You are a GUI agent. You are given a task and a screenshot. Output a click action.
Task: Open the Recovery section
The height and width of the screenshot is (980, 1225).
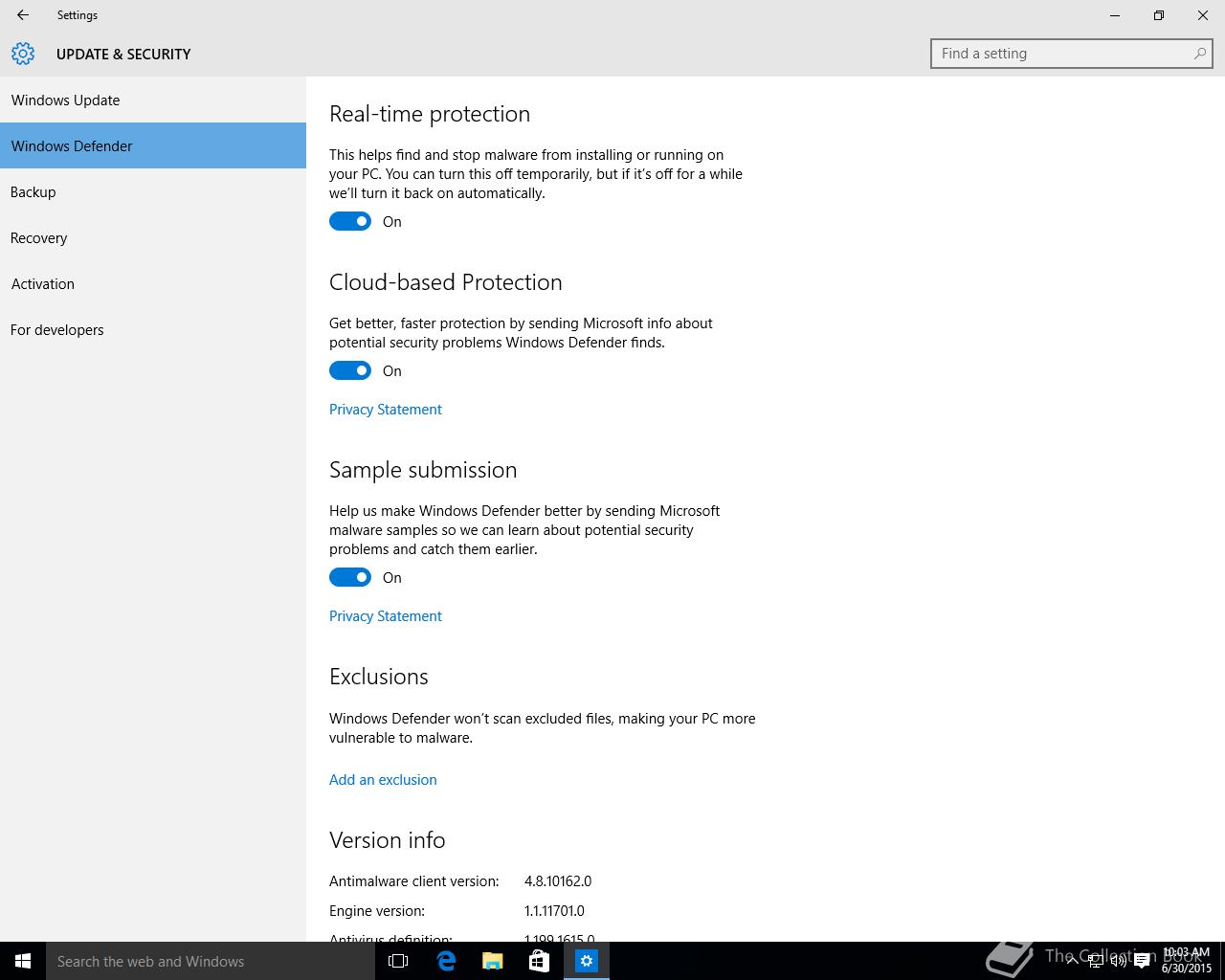point(153,237)
